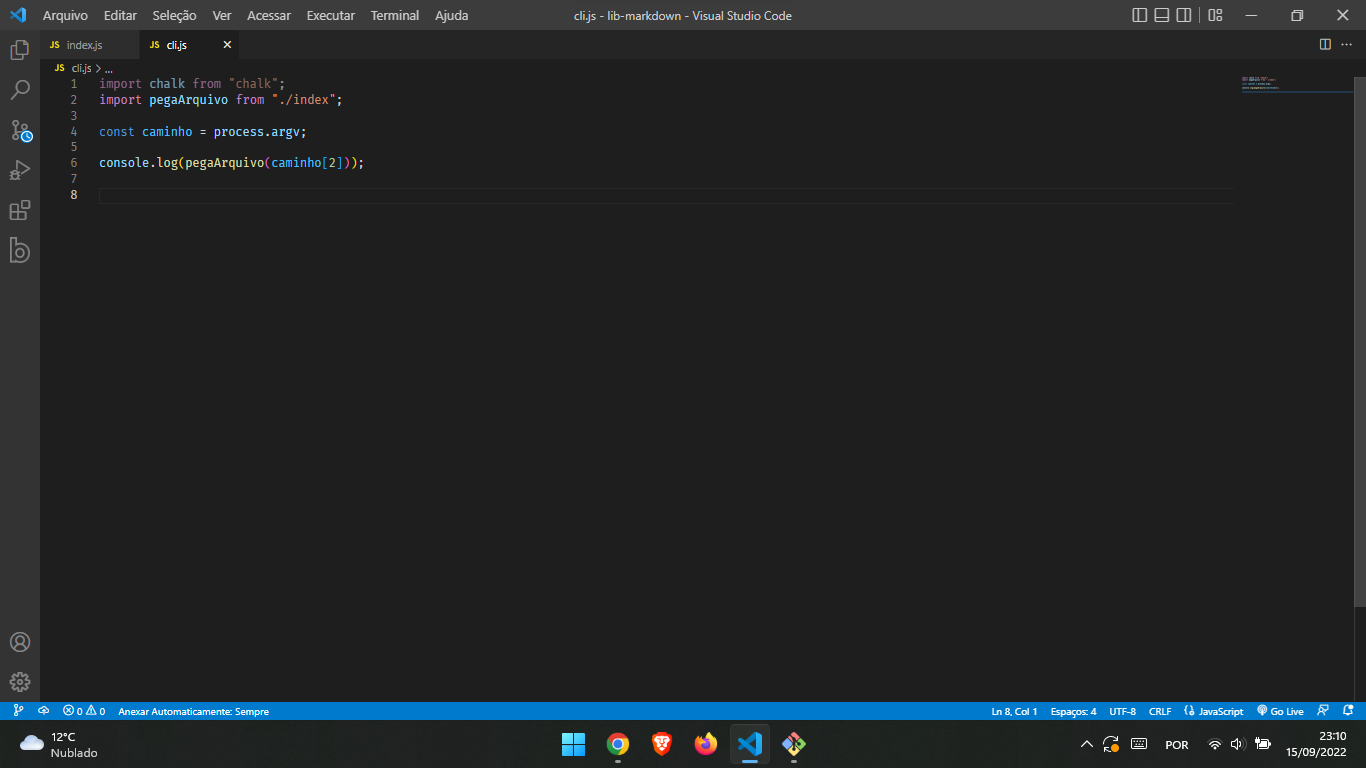
Task: Click 'console.log' on line 6
Action: pos(138,162)
